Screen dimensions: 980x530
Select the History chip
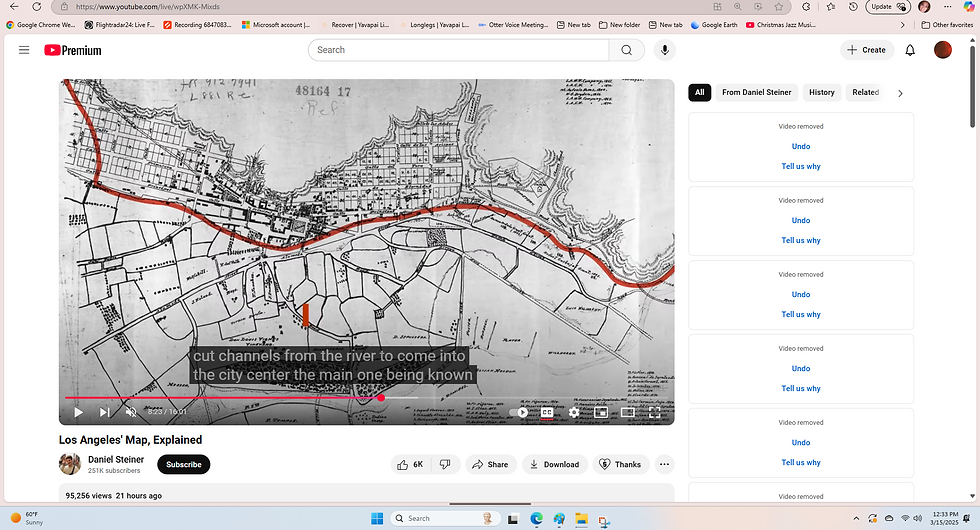click(x=821, y=92)
